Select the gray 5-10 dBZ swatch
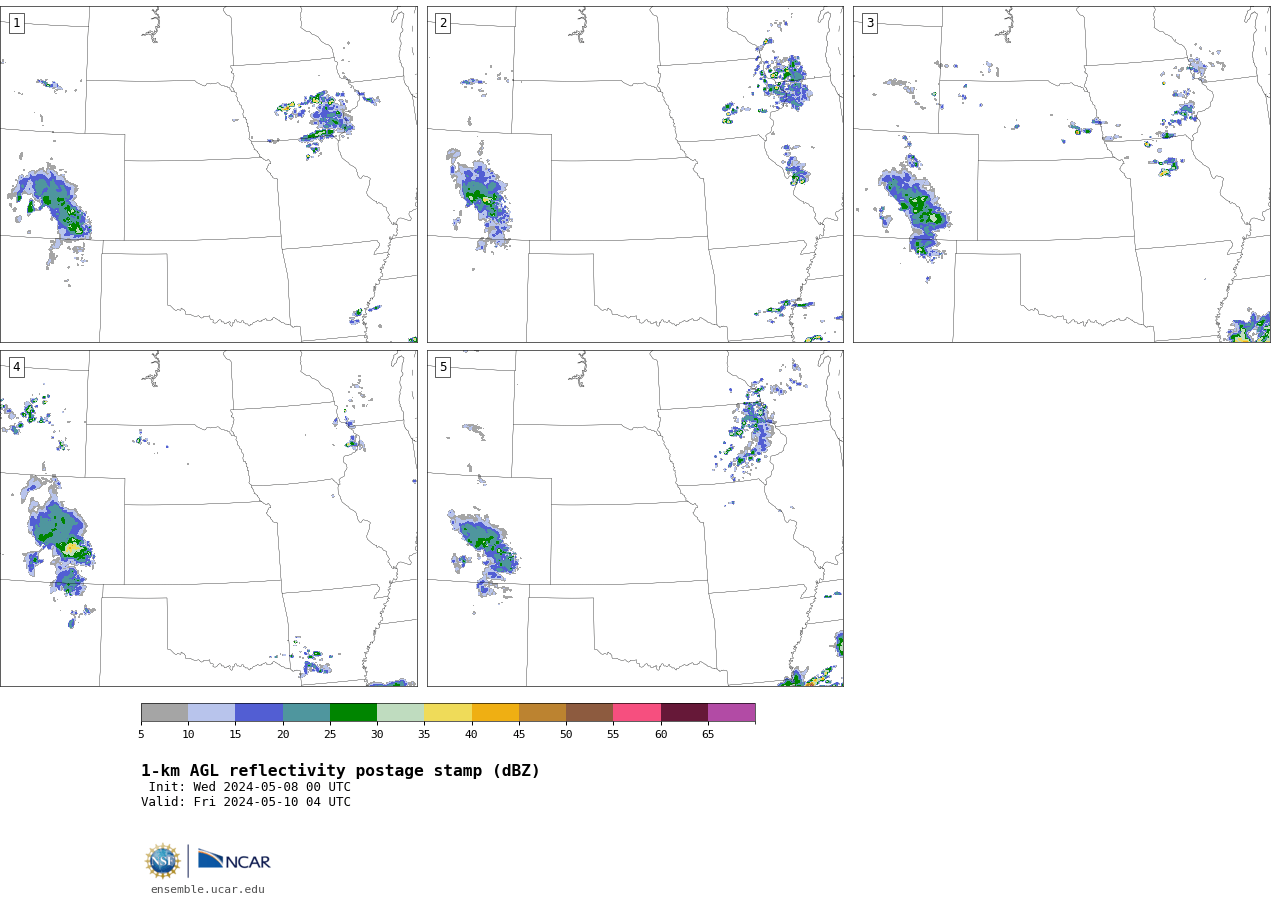 click(x=164, y=712)
